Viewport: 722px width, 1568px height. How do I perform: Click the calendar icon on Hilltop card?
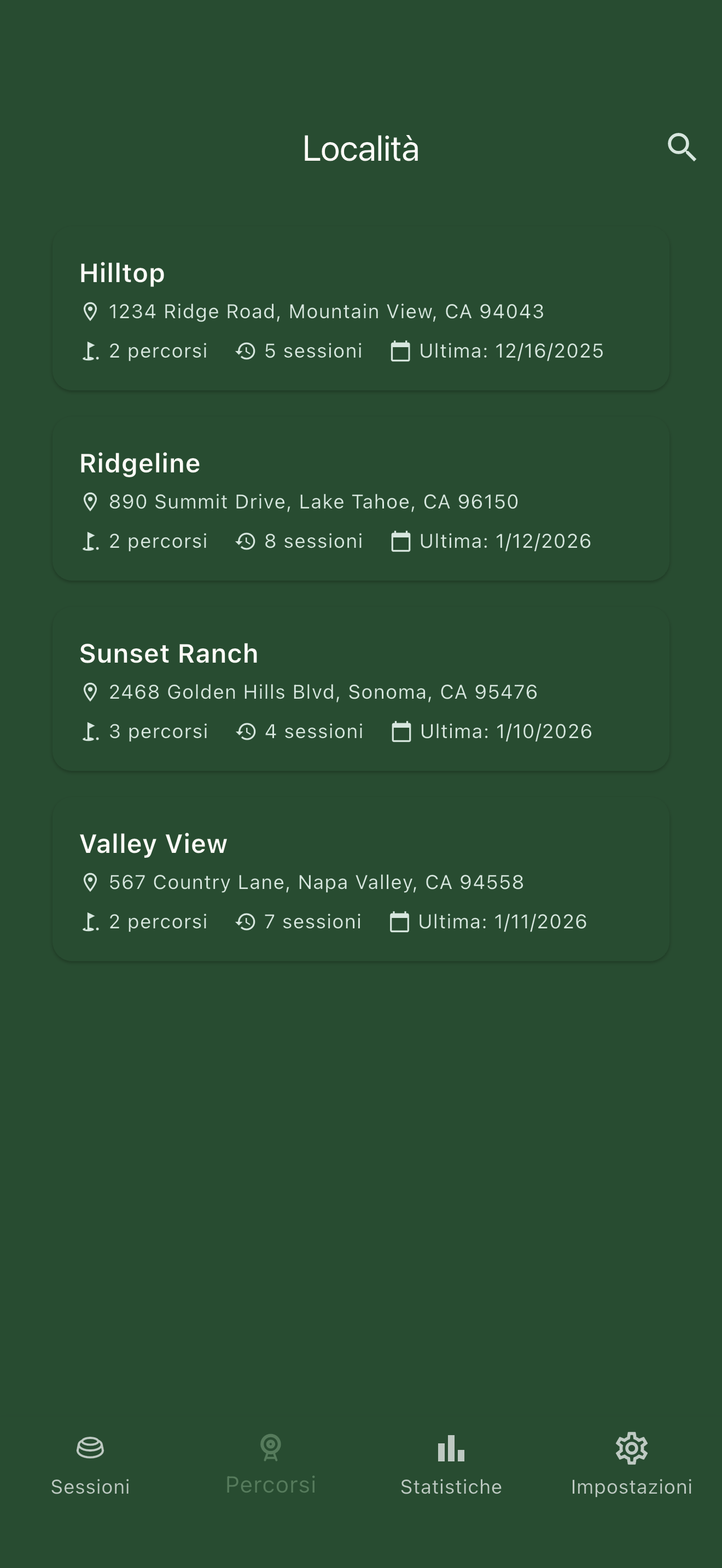(400, 351)
